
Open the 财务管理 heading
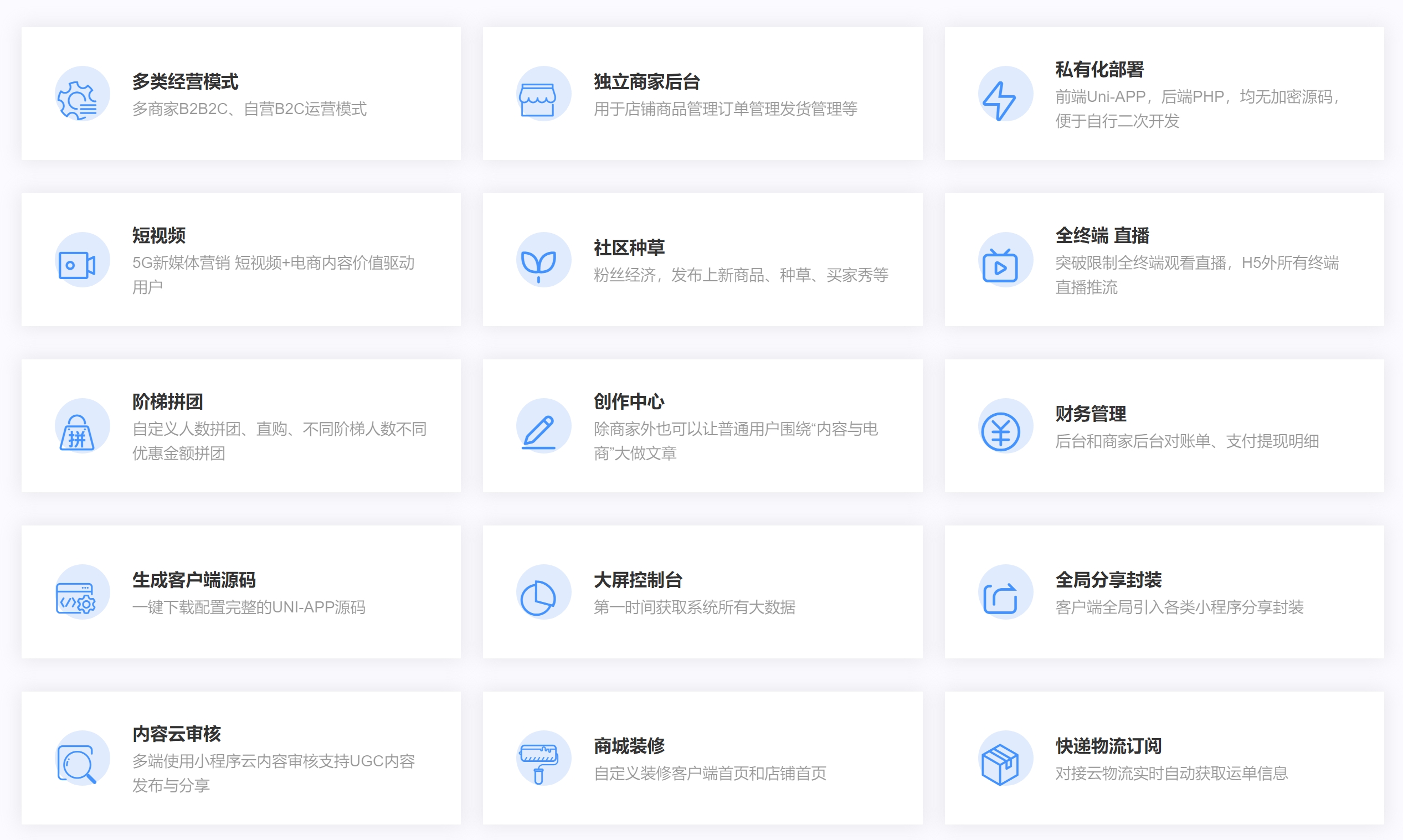pos(1090,414)
